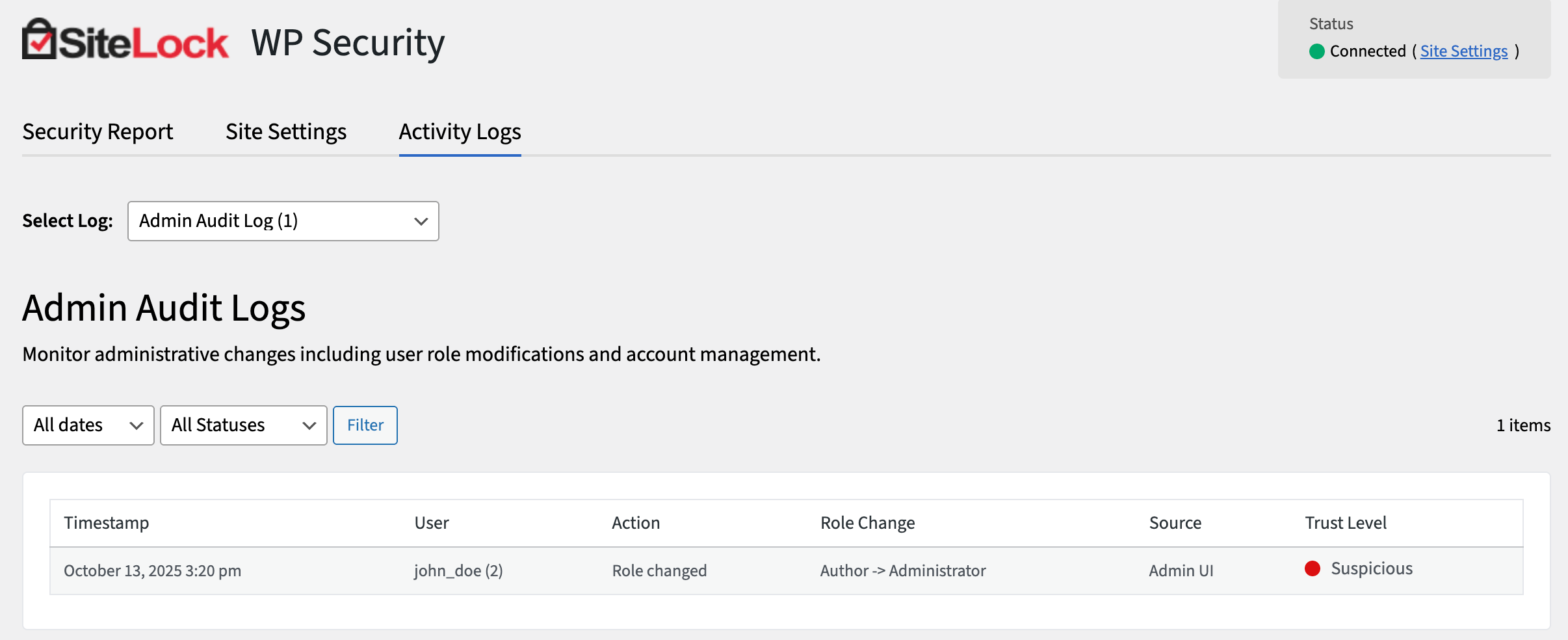Click the Filter button
Image resolution: width=1568 pixels, height=640 pixels.
point(365,425)
